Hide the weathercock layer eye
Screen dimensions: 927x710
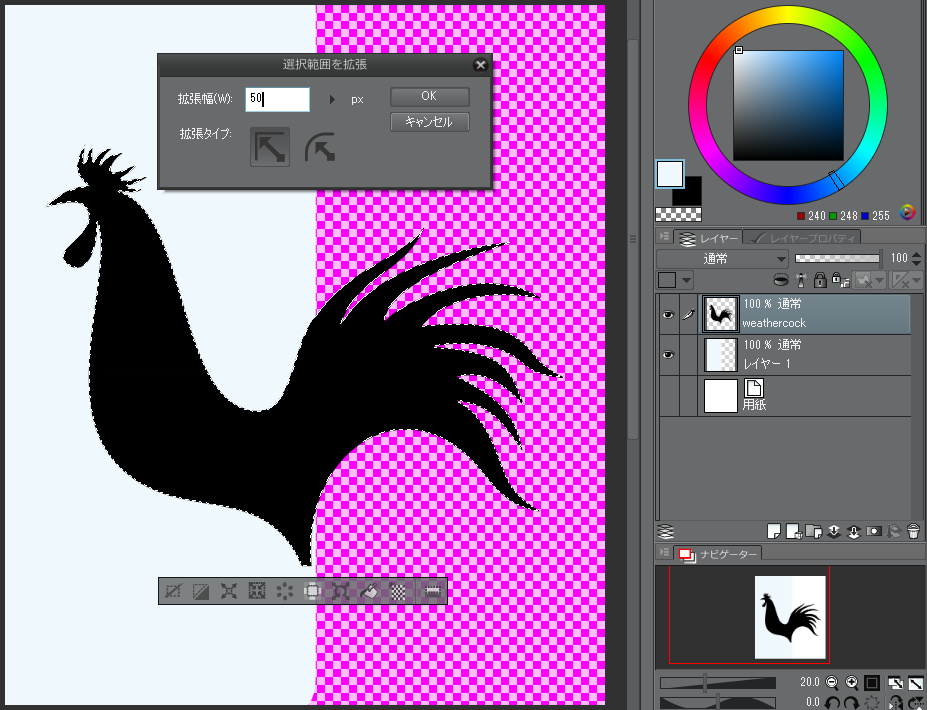668,315
